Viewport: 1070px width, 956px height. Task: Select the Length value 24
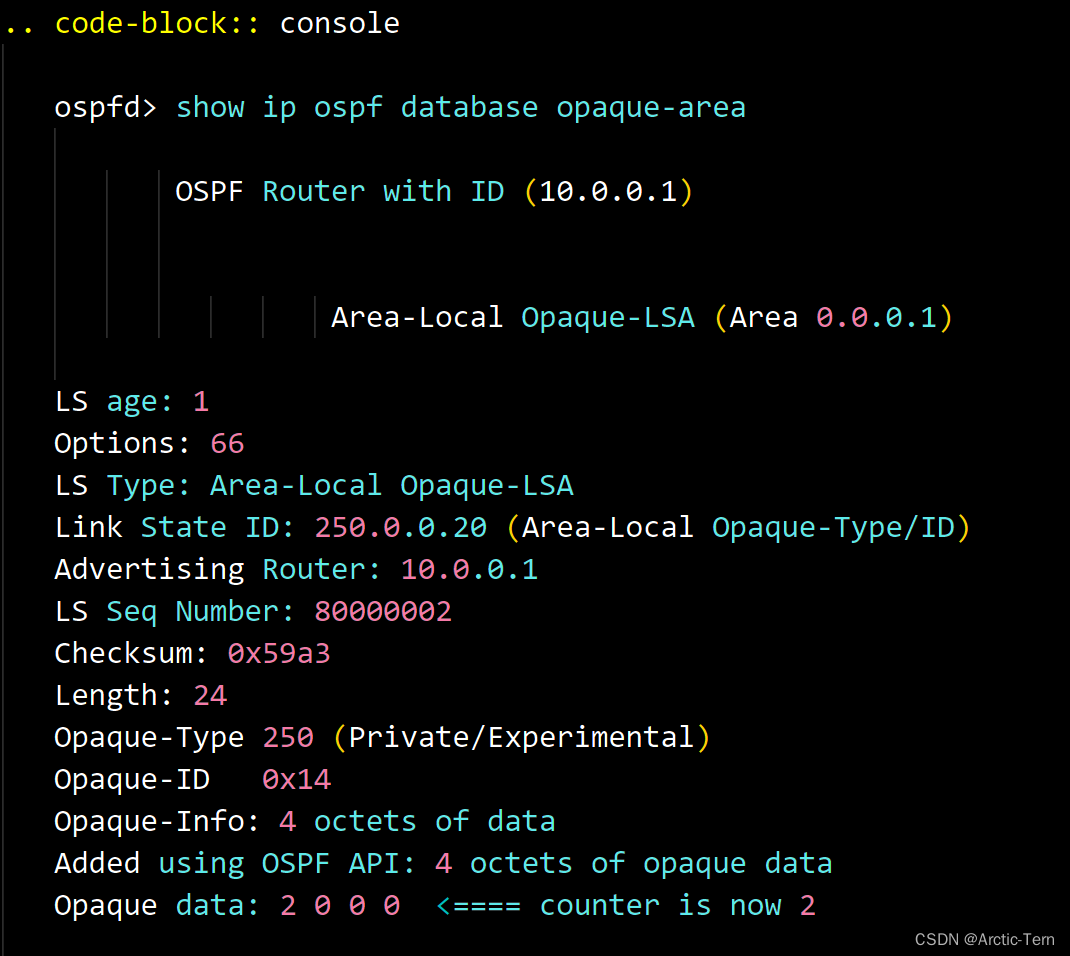click(x=210, y=694)
